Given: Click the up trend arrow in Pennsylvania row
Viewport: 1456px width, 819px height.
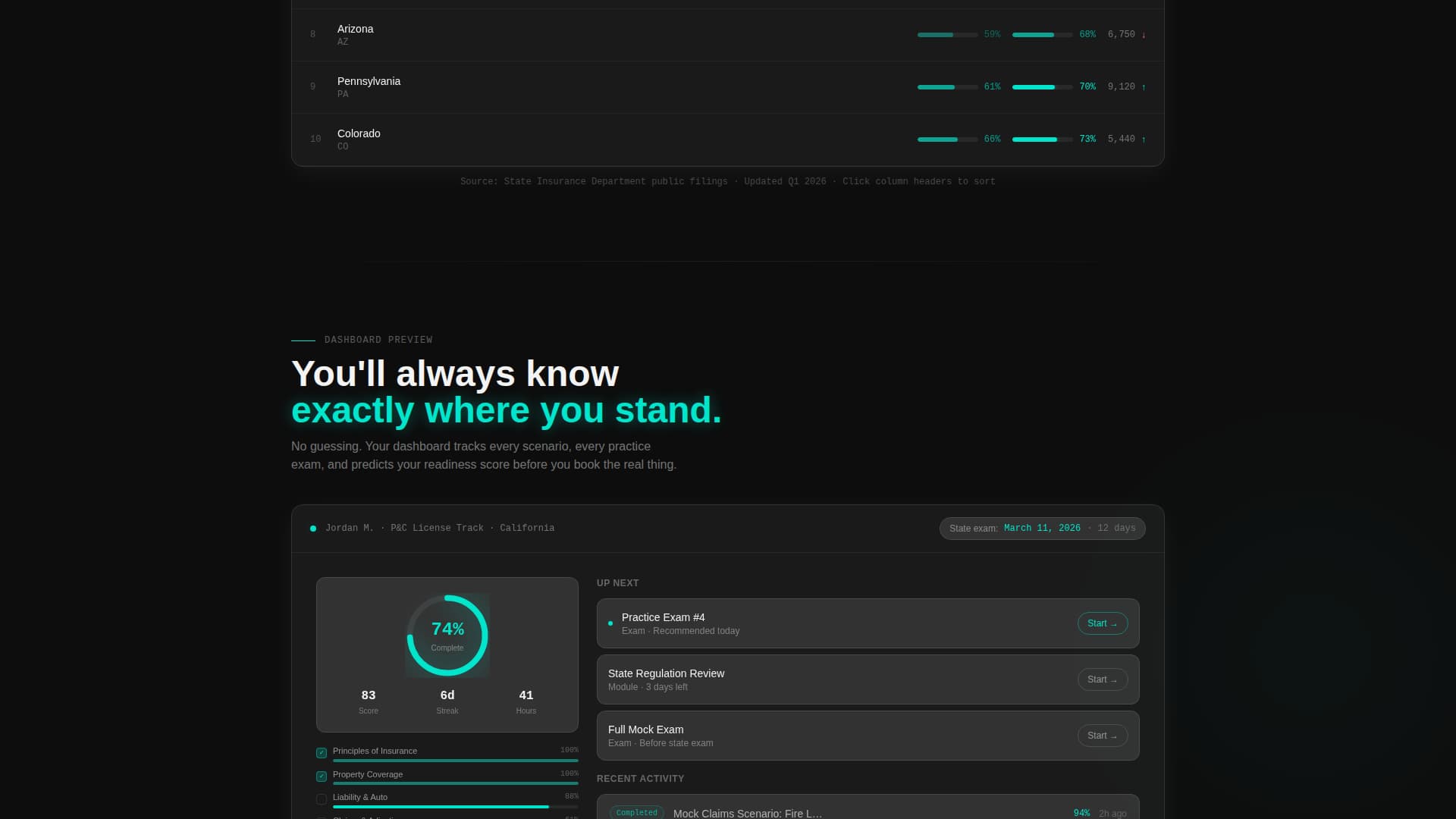Looking at the screenshot, I should point(1144,87).
